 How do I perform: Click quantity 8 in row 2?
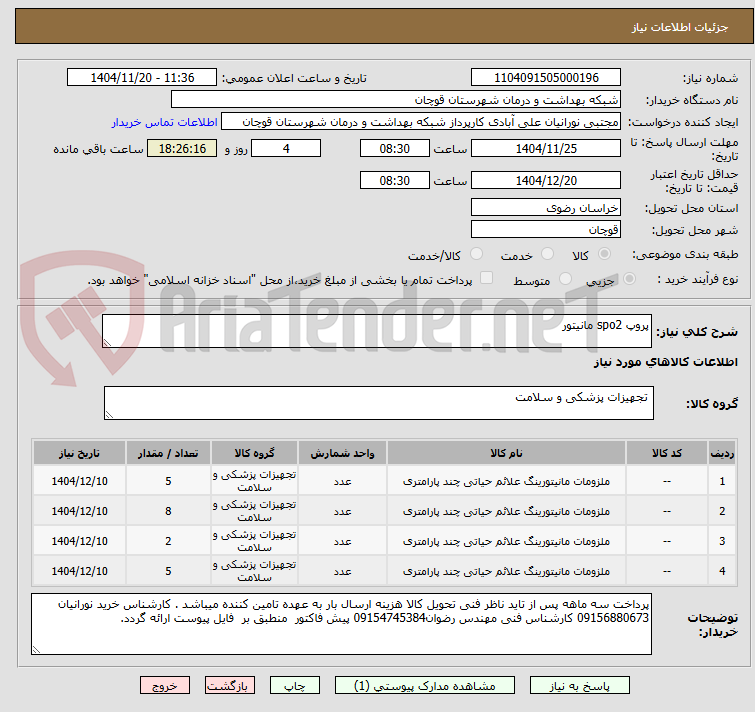(x=168, y=511)
